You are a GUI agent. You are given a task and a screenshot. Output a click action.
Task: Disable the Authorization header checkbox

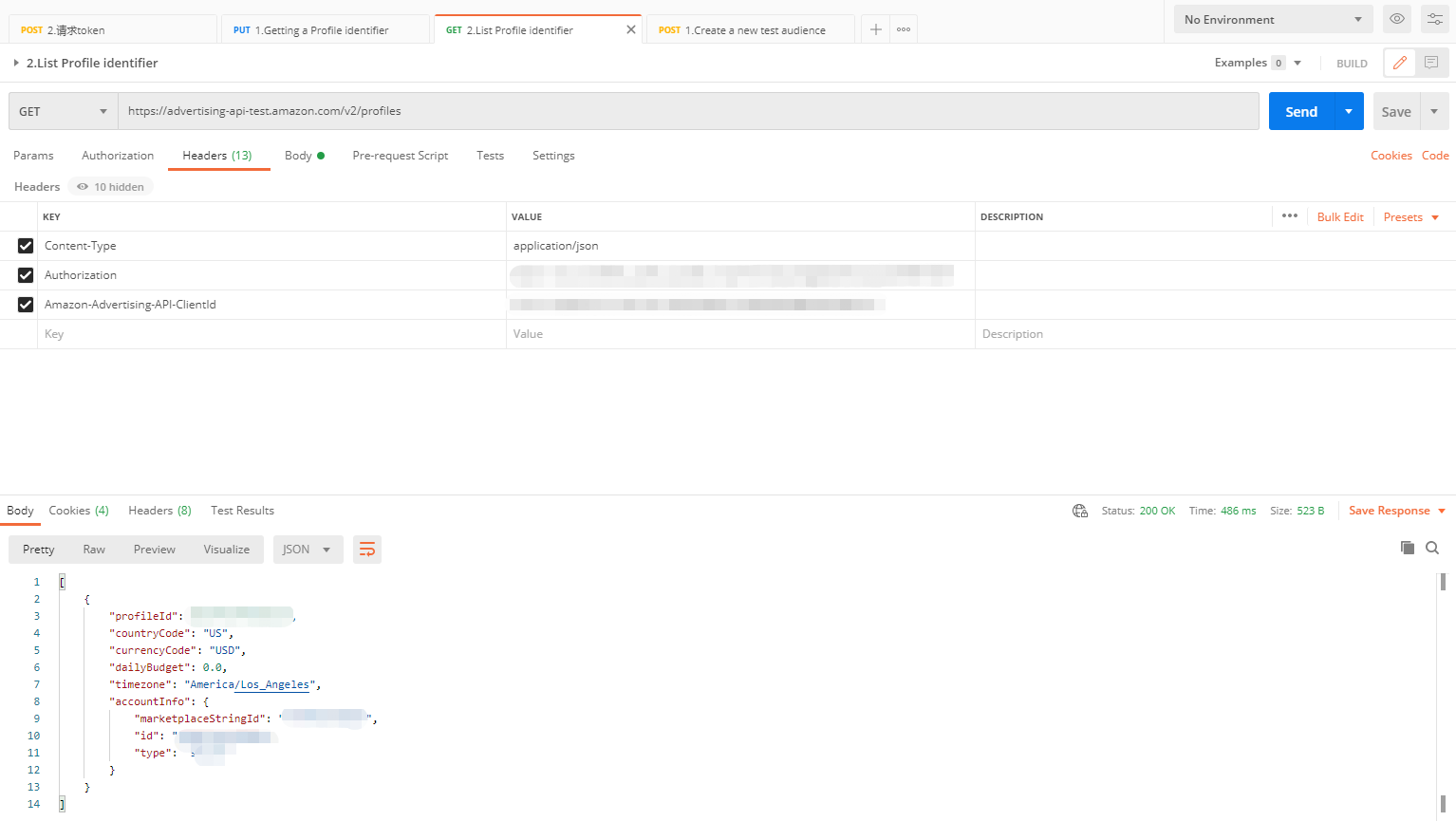(x=25, y=274)
